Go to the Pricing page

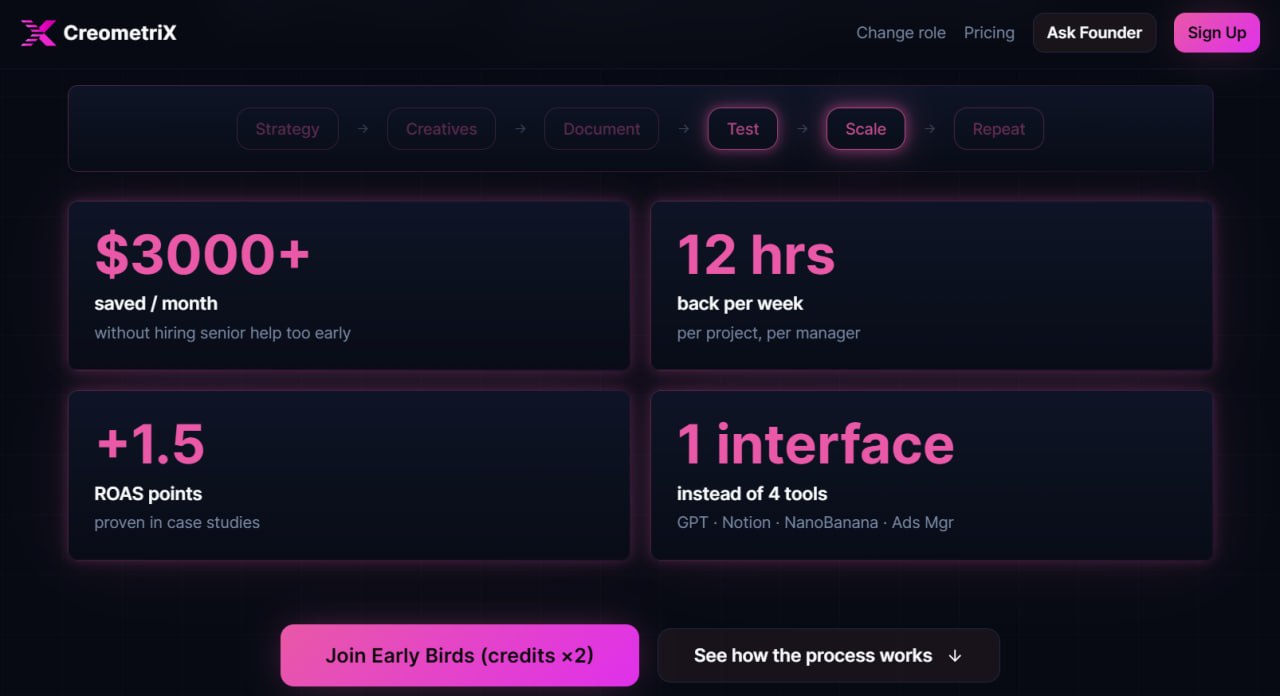tap(988, 33)
